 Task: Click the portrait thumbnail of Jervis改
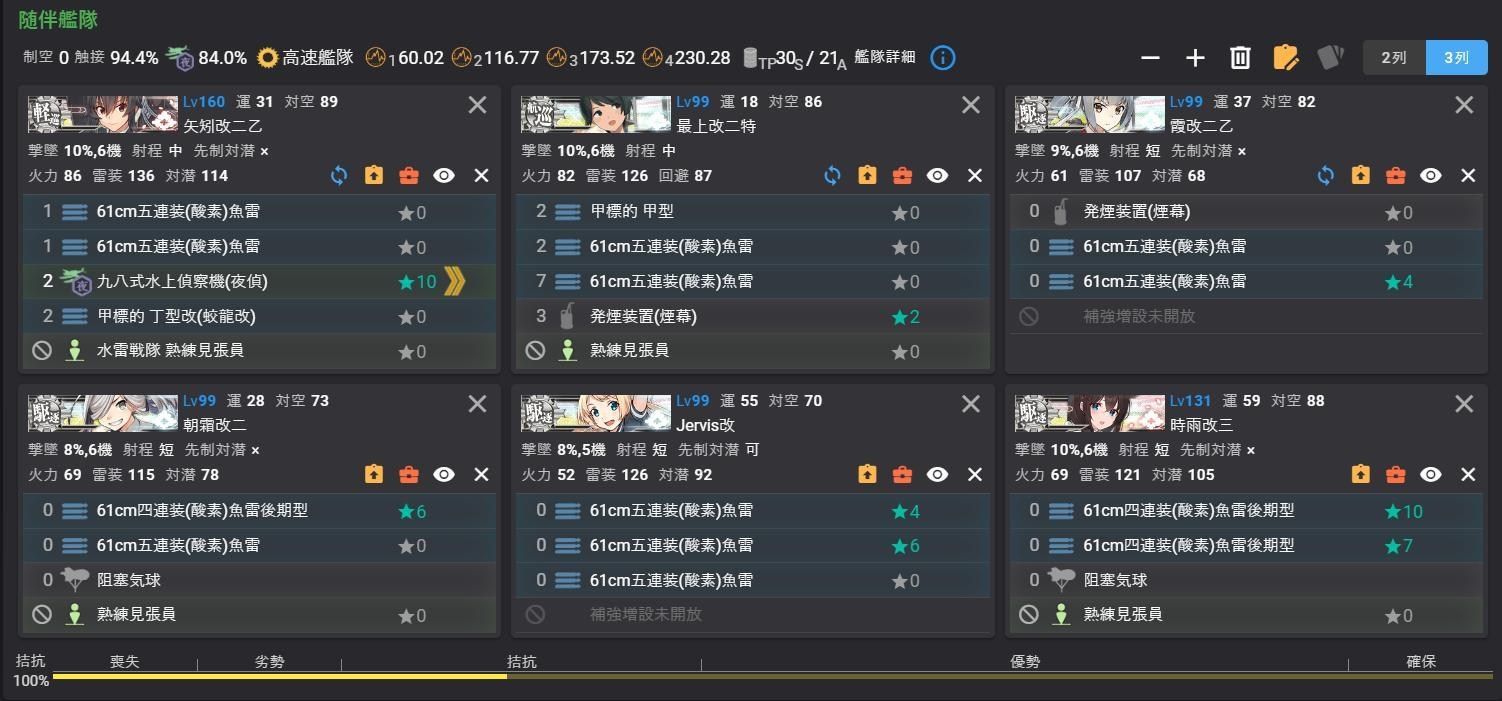597,411
